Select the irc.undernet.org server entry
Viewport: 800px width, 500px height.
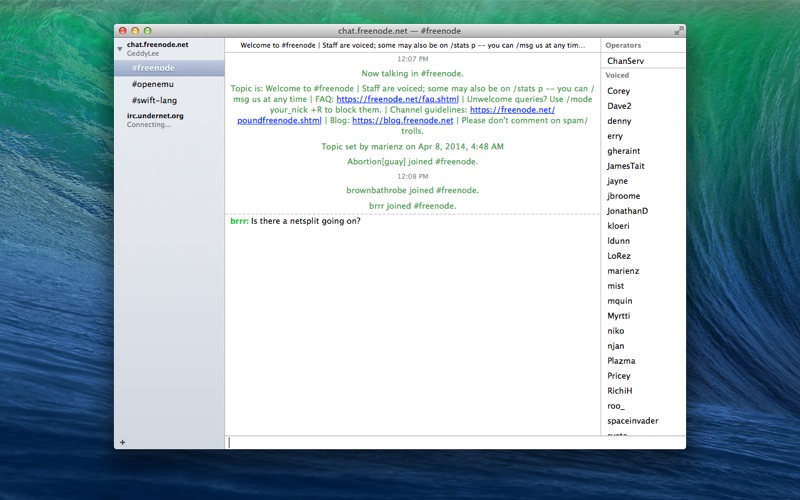[155, 115]
